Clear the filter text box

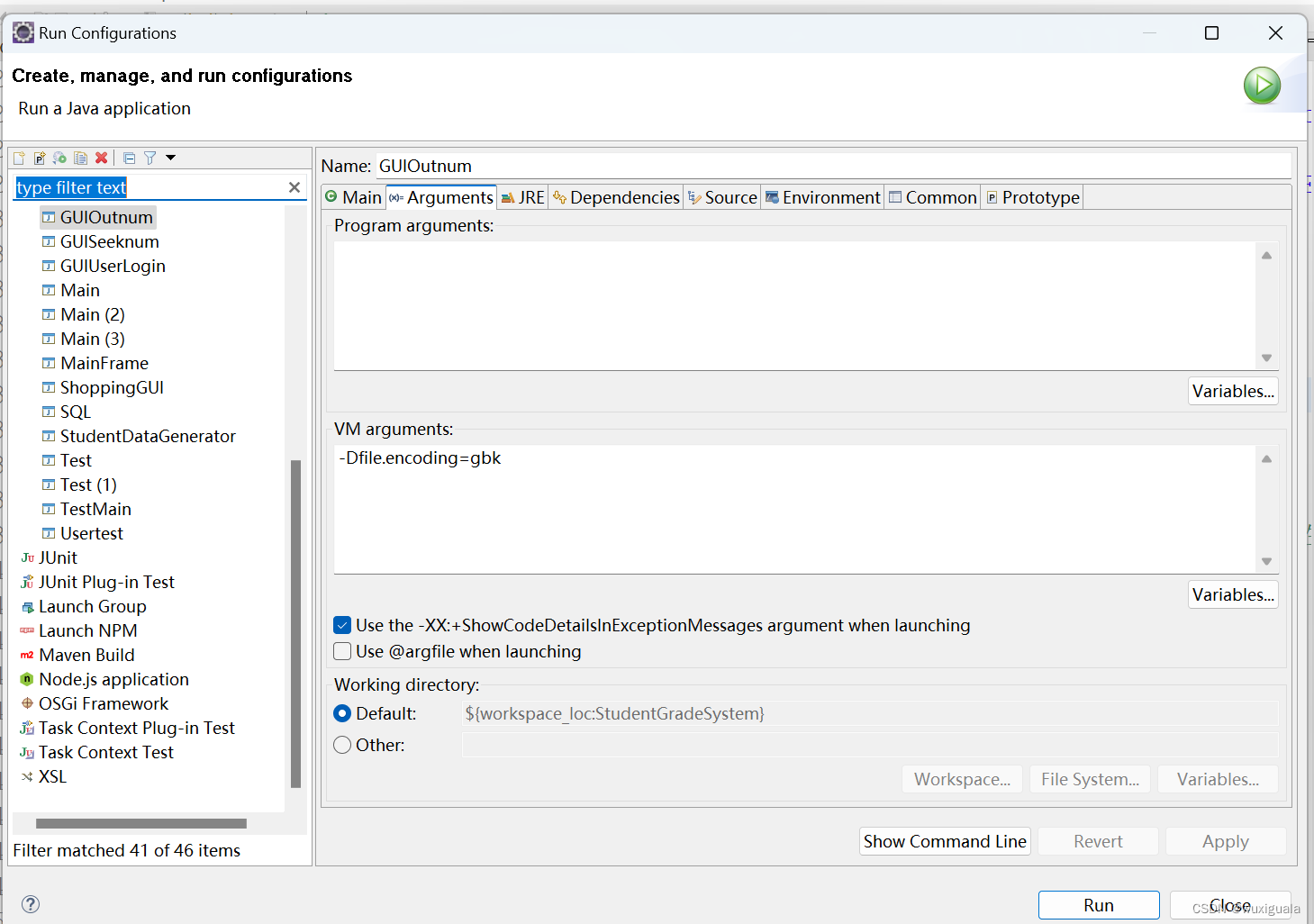(x=295, y=187)
